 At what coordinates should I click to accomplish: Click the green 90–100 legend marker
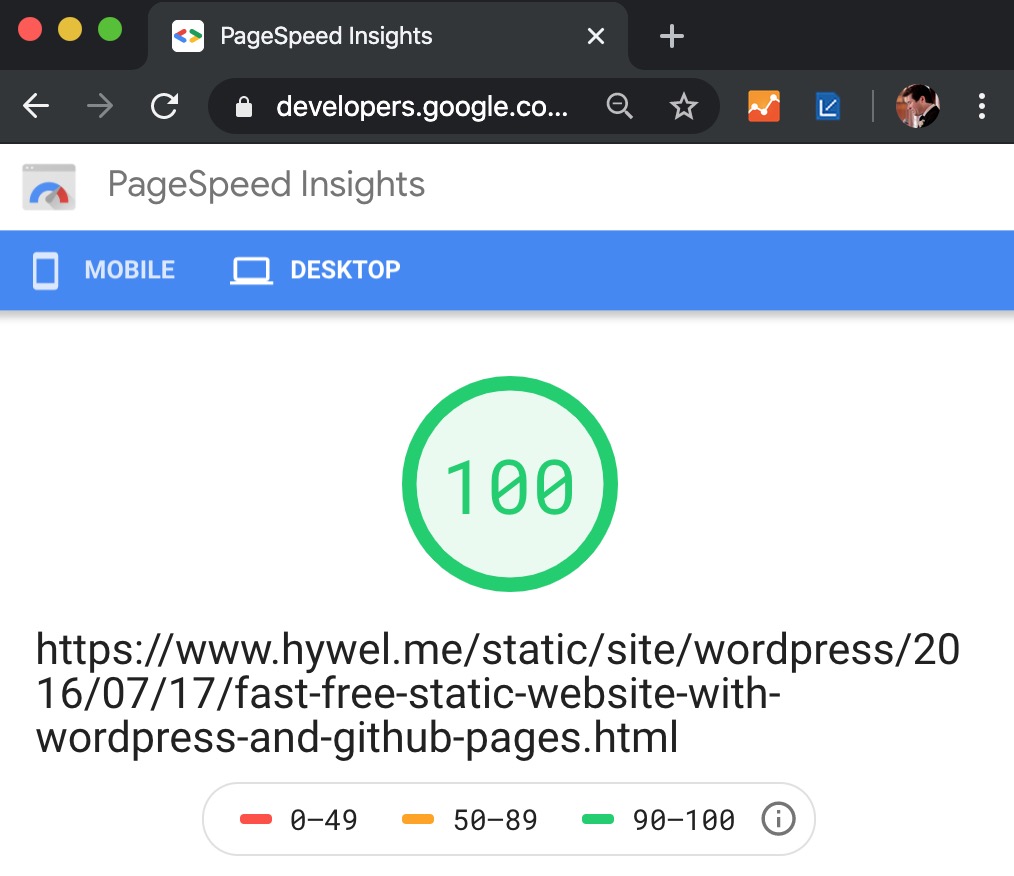[598, 820]
